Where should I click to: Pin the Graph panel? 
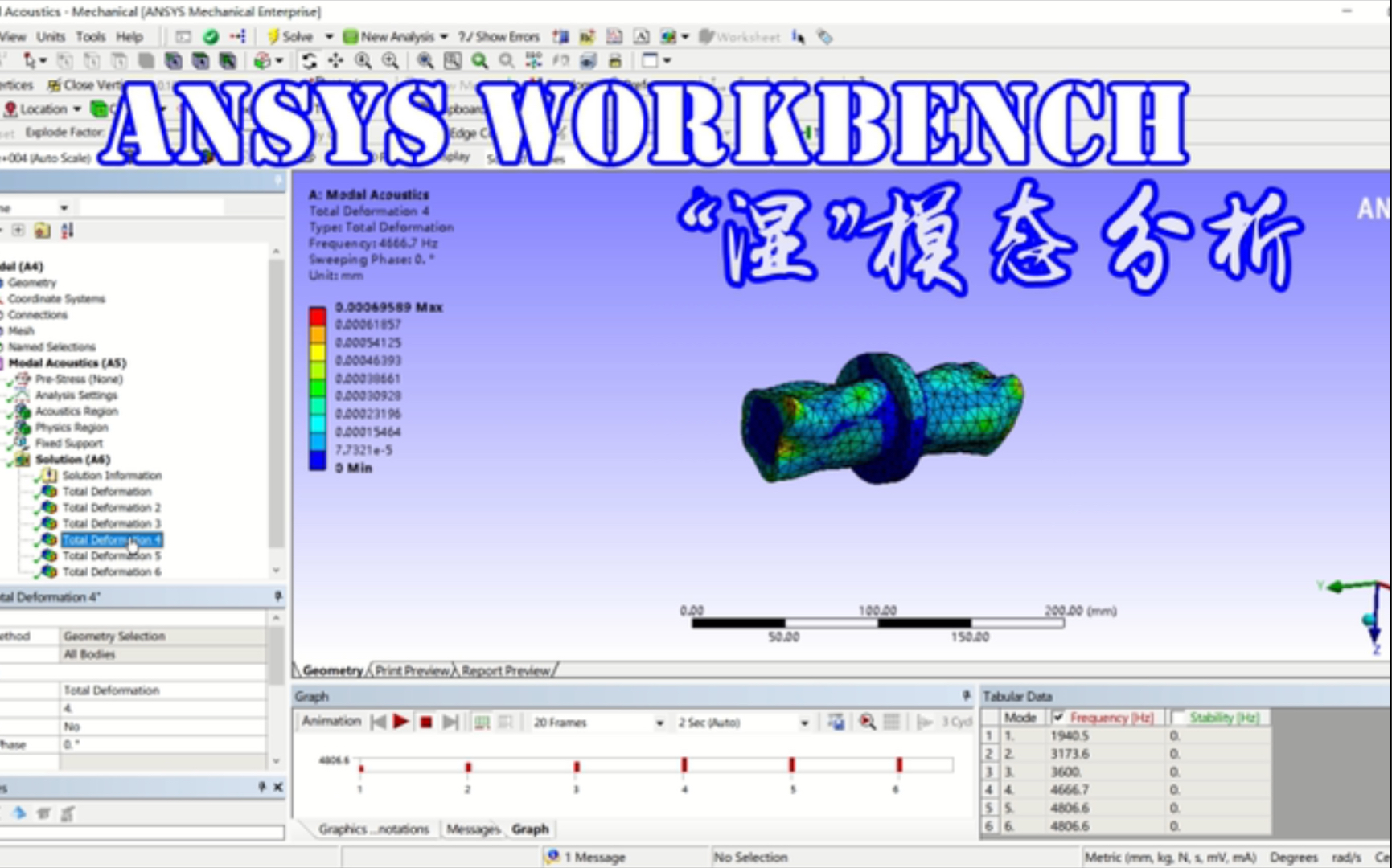click(x=966, y=695)
